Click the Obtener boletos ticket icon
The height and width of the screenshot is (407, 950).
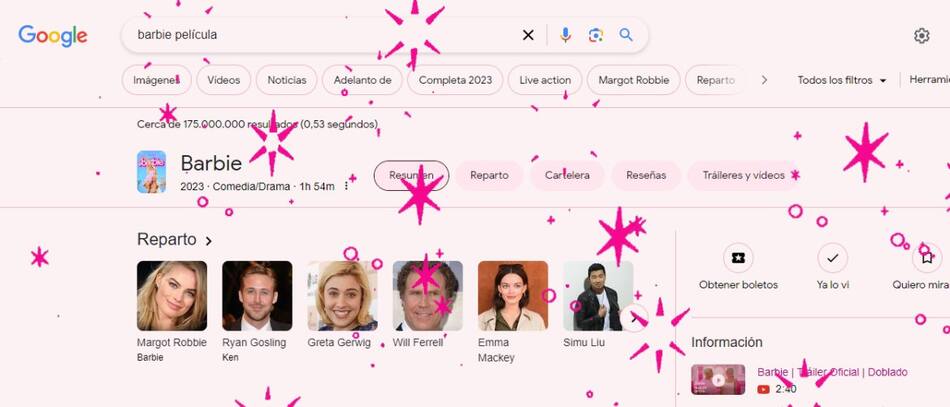(738, 258)
